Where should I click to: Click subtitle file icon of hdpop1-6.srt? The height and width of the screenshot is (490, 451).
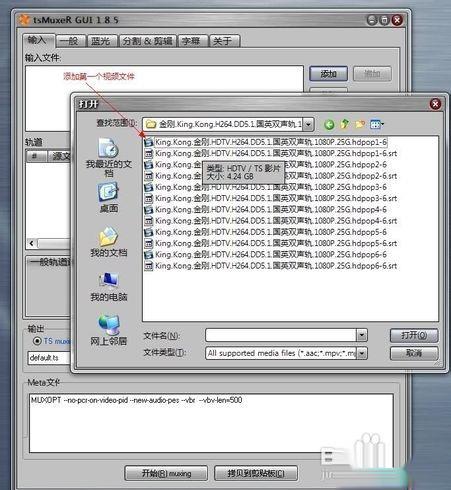point(149,154)
